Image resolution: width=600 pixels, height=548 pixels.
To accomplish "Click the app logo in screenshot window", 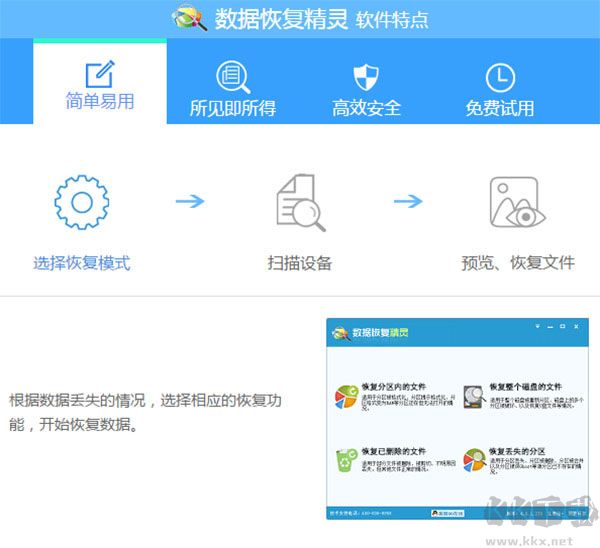I will [341, 333].
